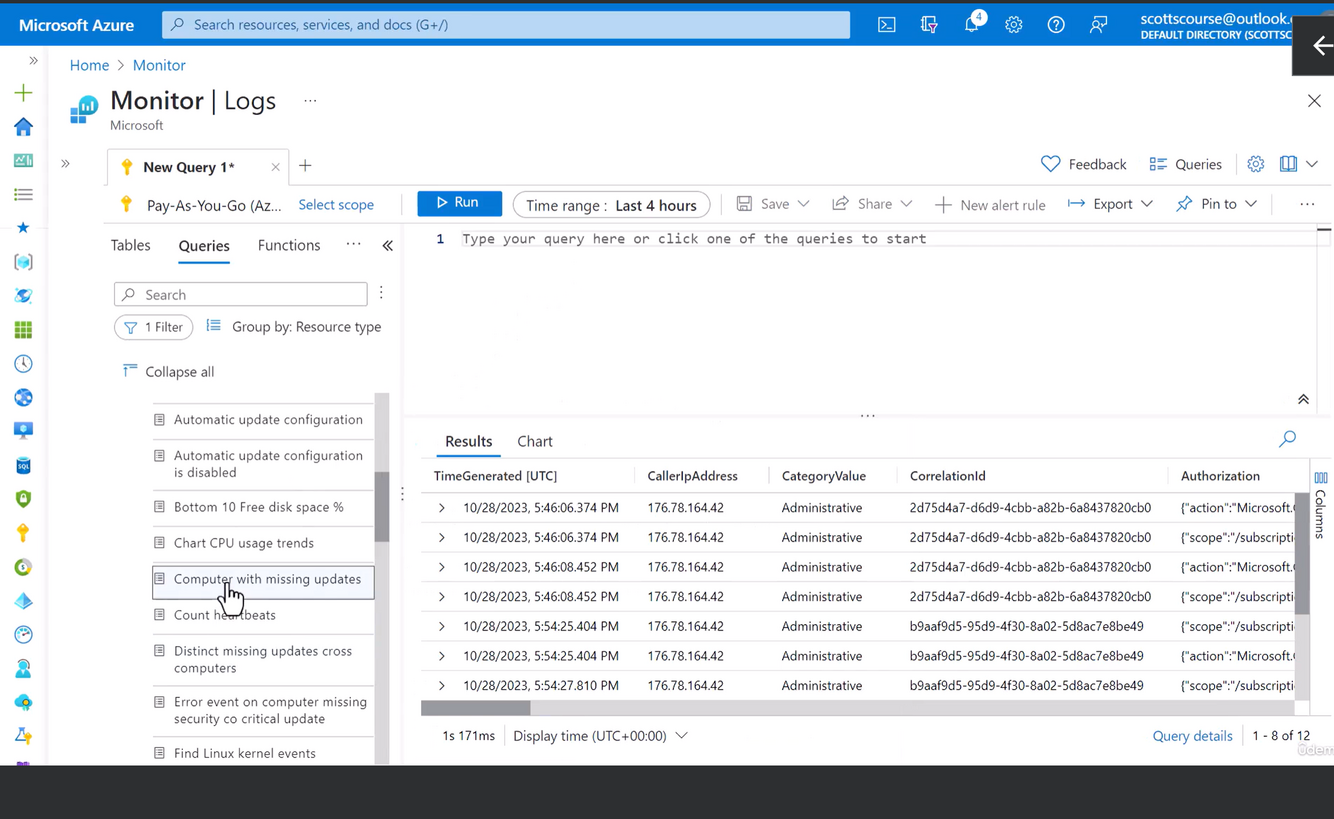Image resolution: width=1334 pixels, height=819 pixels.
Task: Switch to the Tables tab
Action: coord(130,246)
